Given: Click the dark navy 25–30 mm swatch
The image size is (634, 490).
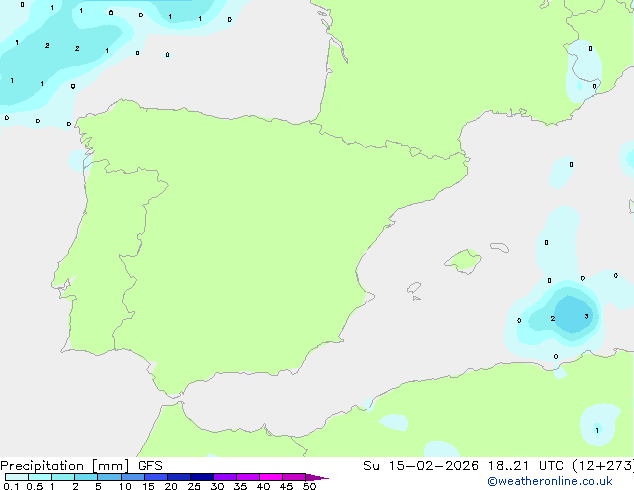Looking at the screenshot, I should [201, 477].
